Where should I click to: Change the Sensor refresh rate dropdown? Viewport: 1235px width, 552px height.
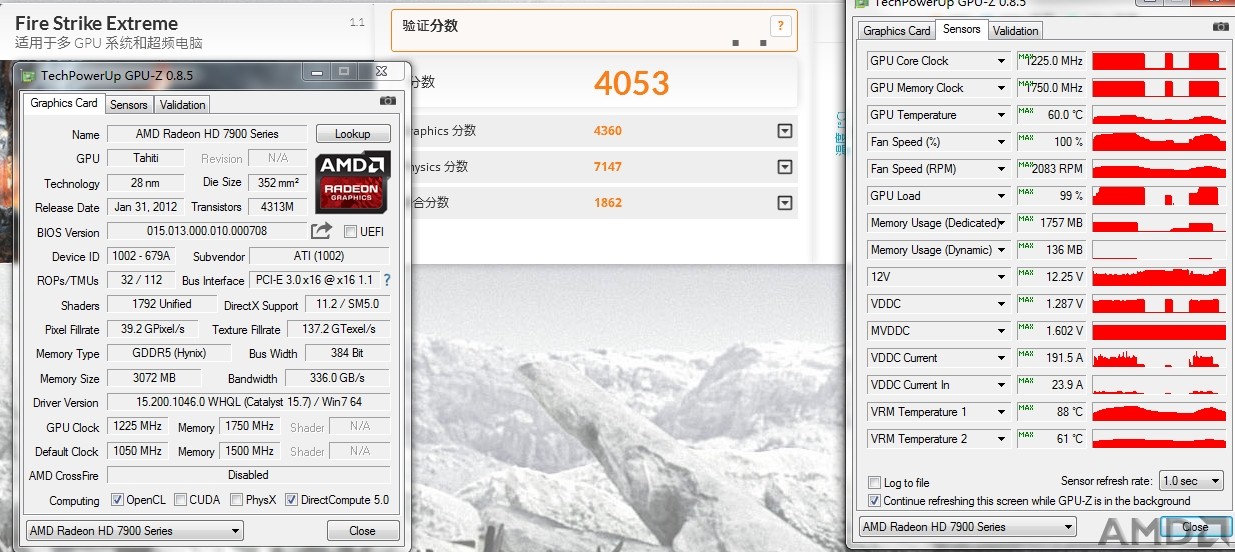click(x=1191, y=481)
